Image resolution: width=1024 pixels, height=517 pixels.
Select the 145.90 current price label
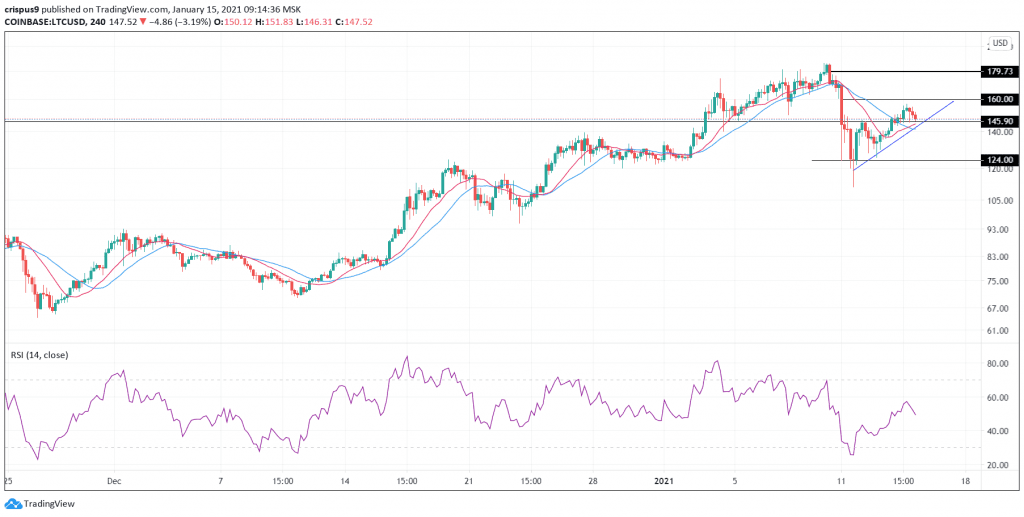pyautogui.click(x=1001, y=121)
